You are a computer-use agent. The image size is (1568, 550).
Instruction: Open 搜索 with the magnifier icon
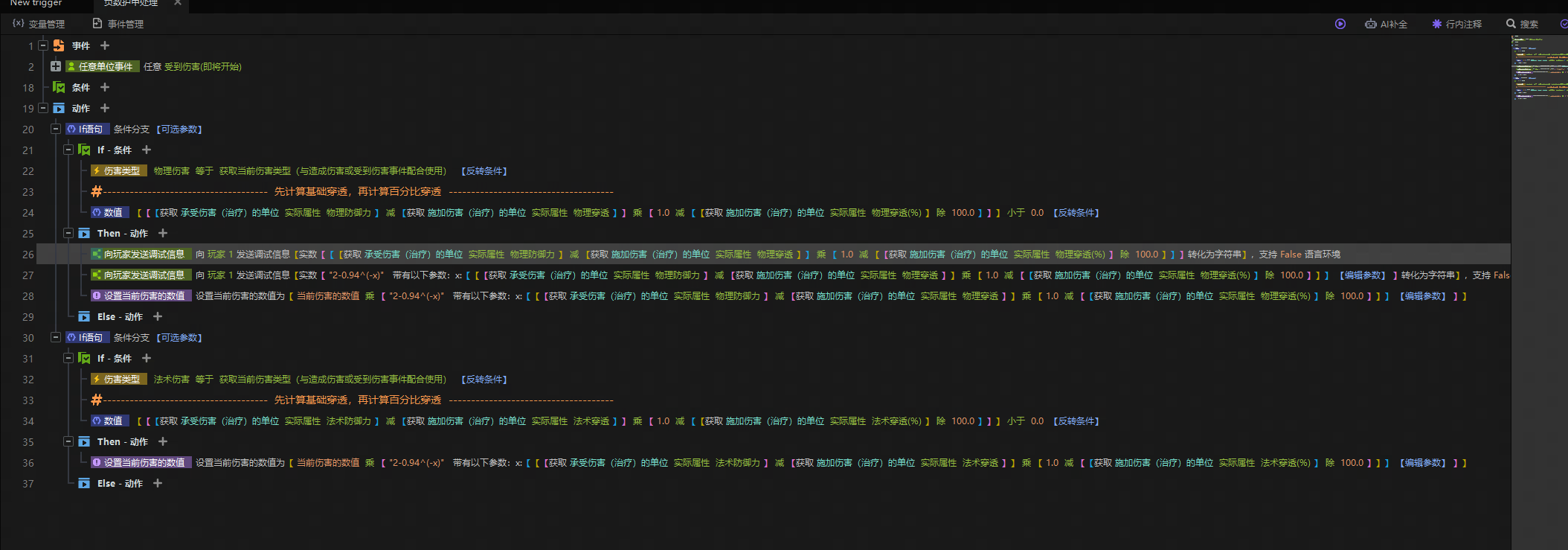pos(1511,24)
